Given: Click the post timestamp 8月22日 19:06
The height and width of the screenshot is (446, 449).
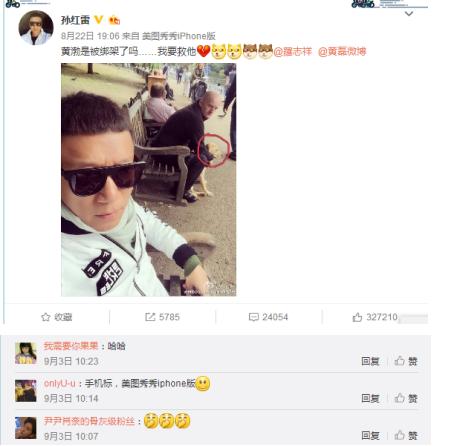Looking at the screenshot, I should click(x=90, y=36).
